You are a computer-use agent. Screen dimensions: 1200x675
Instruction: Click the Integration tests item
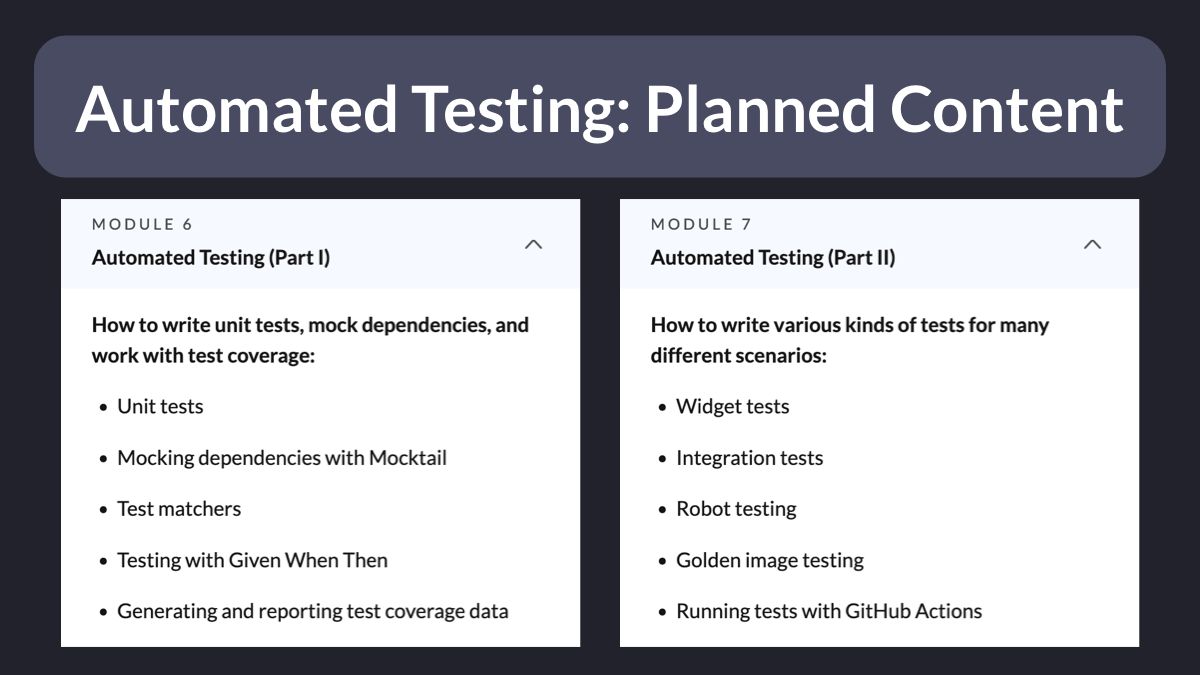click(750, 458)
